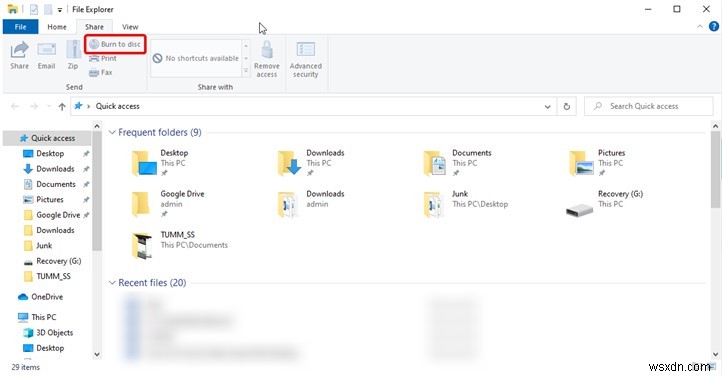722x377 pixels.
Task: Open the File menu
Action: point(20,27)
